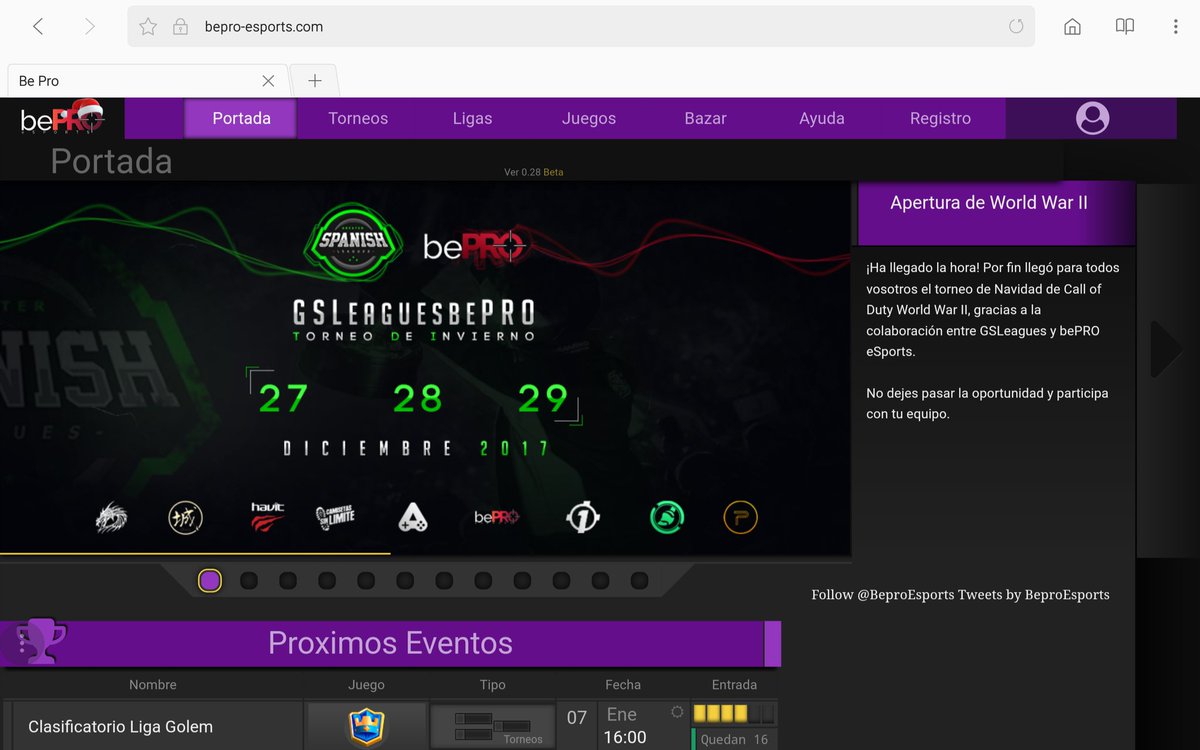Select the sixth carousel dot
Viewport: 1200px width, 750px height.
(x=405, y=581)
